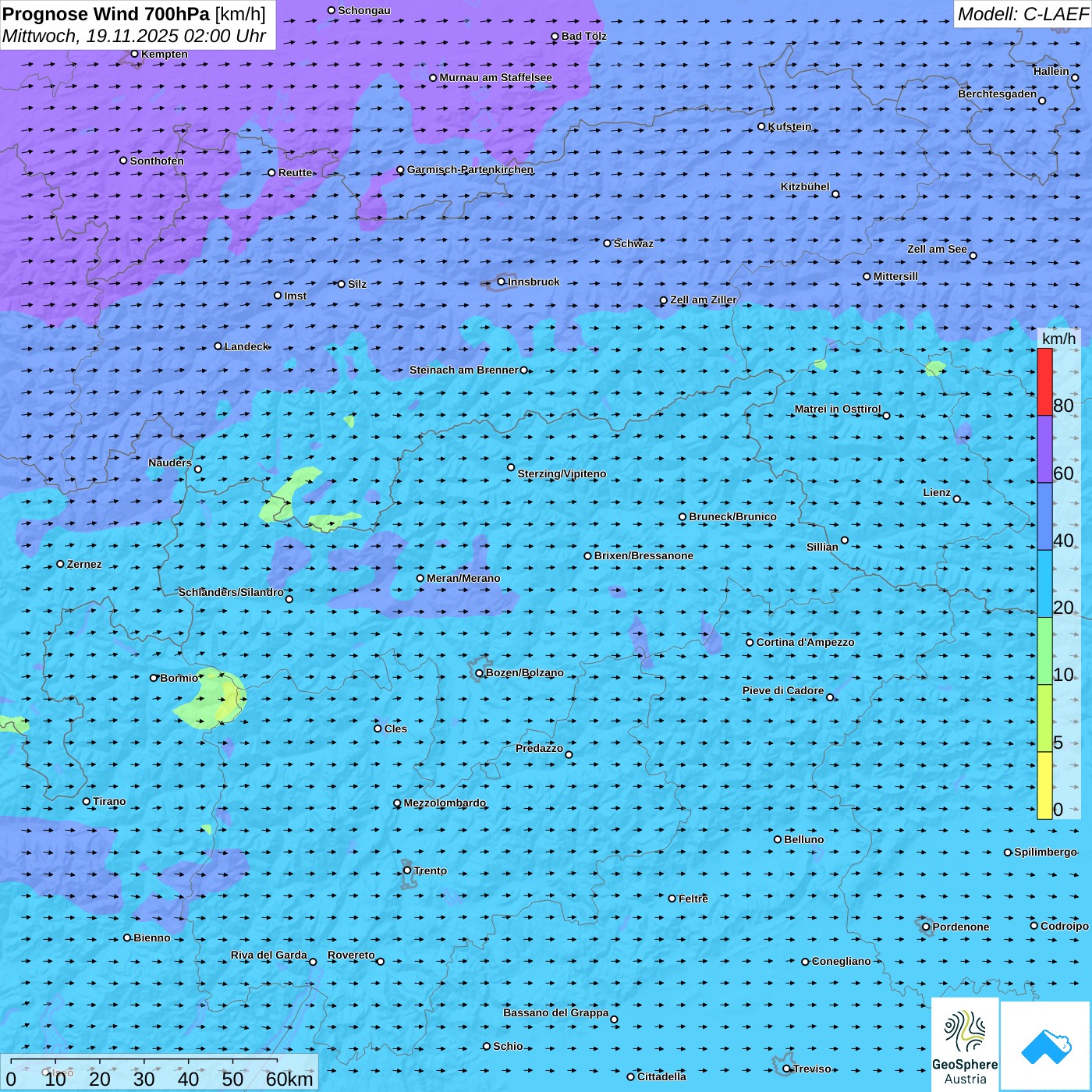Click the Mittersill city label
This screenshot has height=1092, width=1092.
click(x=895, y=276)
